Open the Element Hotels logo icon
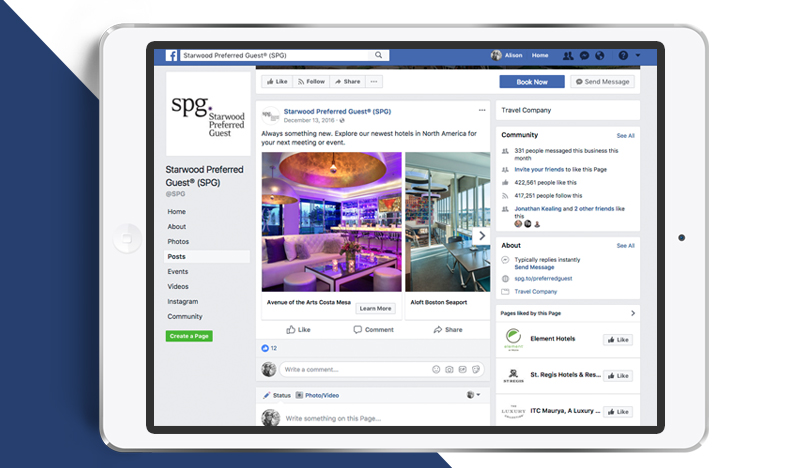 [x=513, y=339]
